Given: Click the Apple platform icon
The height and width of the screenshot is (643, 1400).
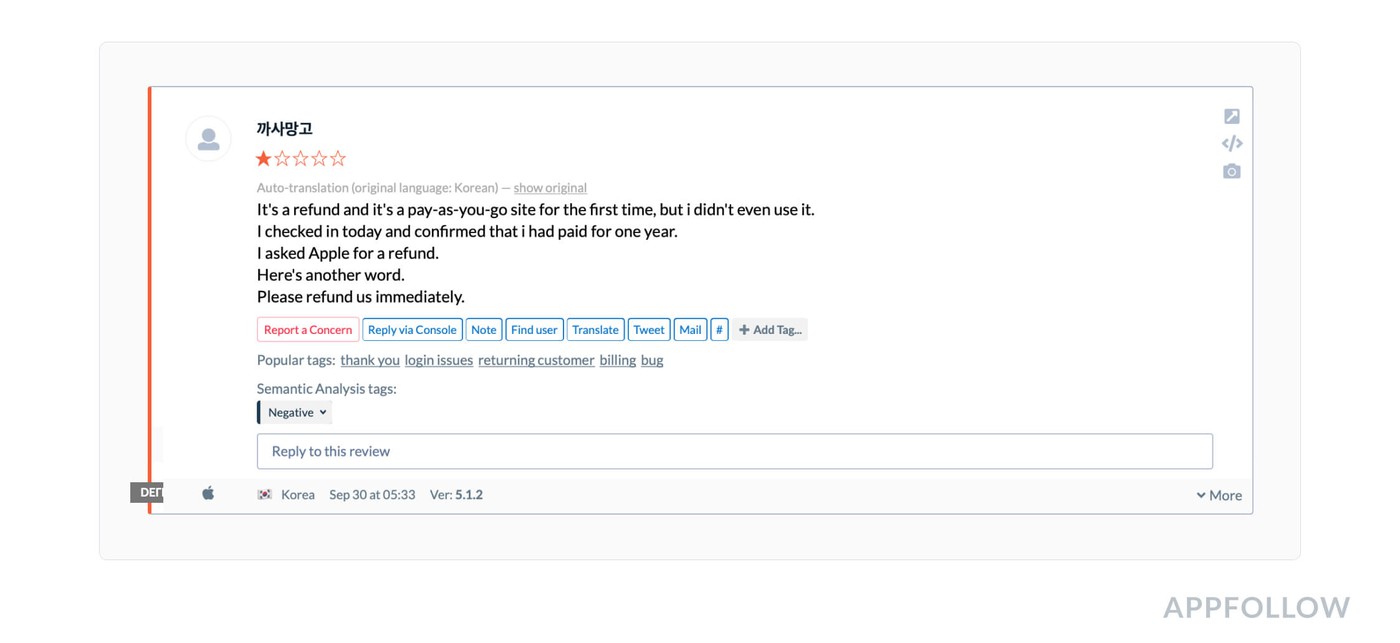Looking at the screenshot, I should 208,493.
